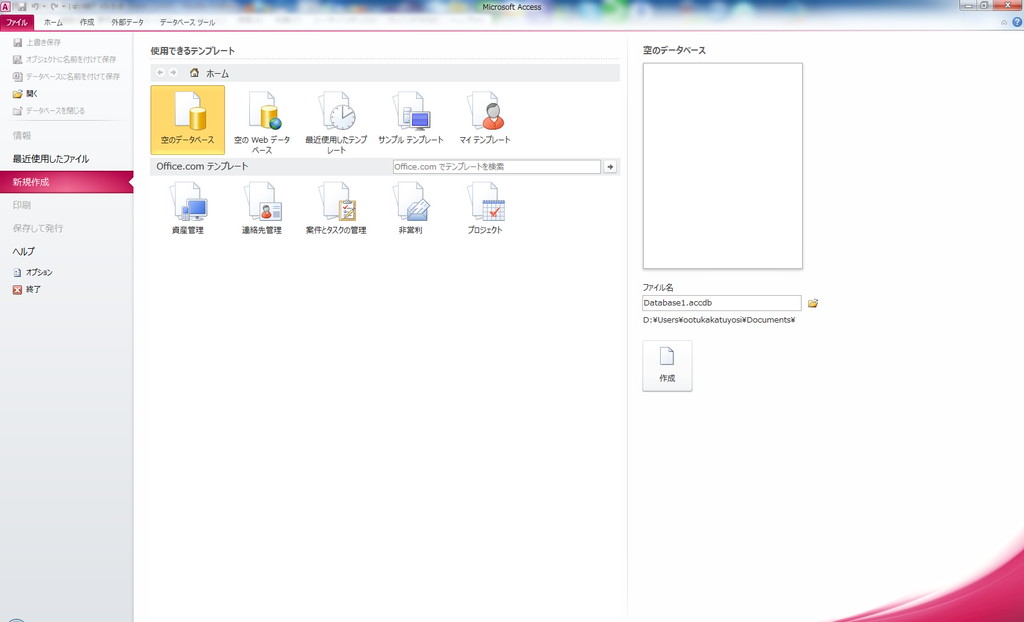The image size is (1024, 622).
Task: Select the 非営利 nonprofit template
Action: click(411, 208)
